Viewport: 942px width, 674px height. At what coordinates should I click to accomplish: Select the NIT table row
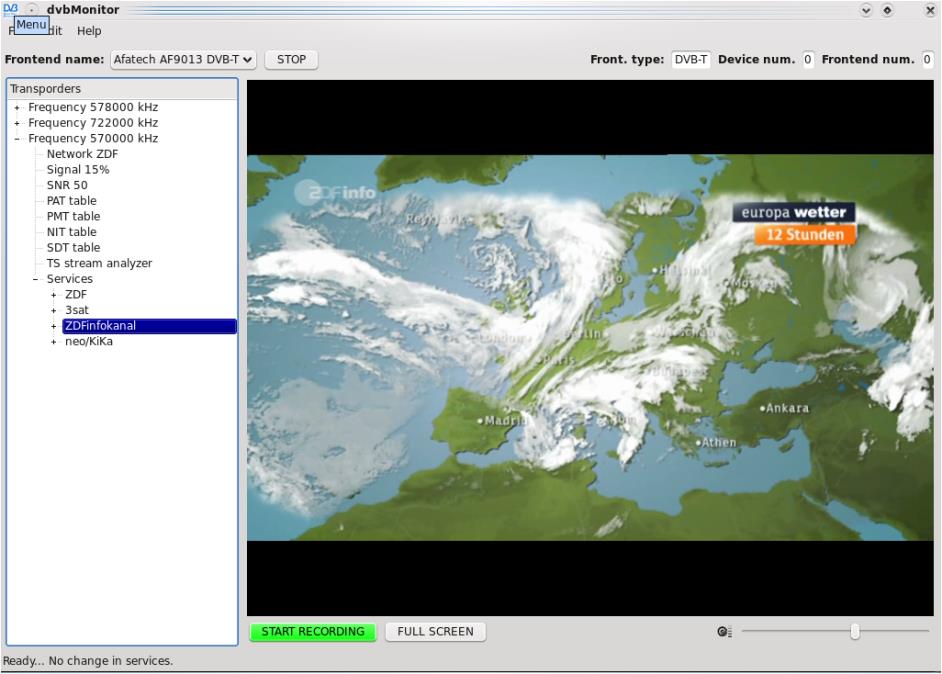[71, 232]
